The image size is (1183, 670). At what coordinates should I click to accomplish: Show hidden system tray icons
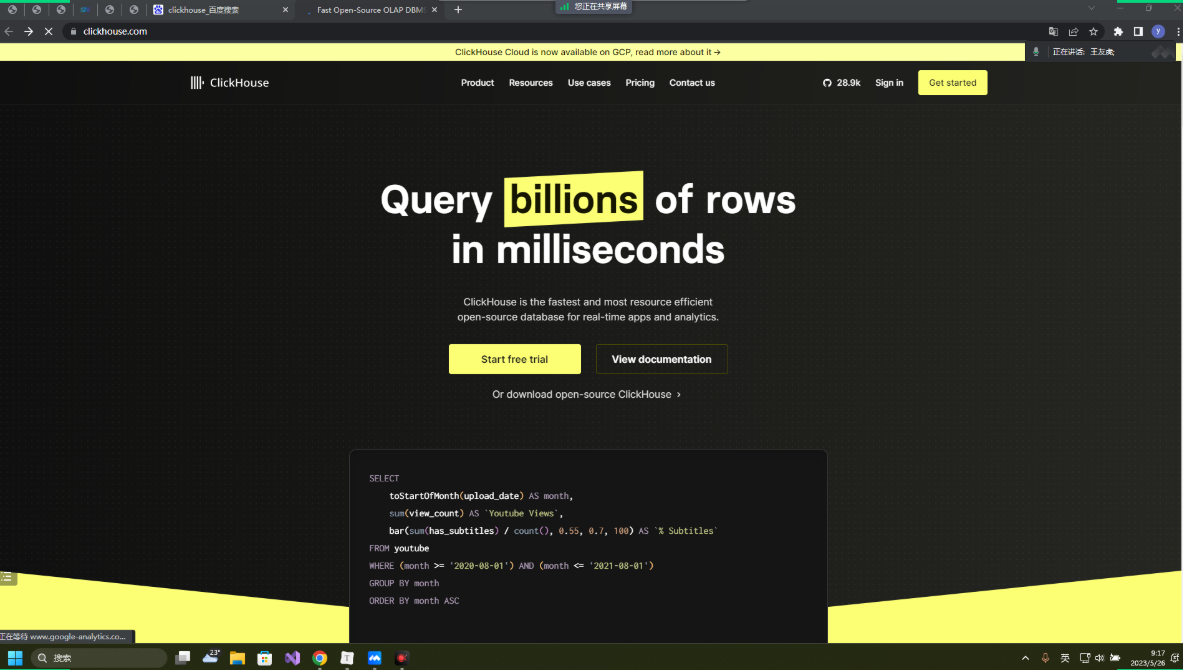pyautogui.click(x=1025, y=658)
